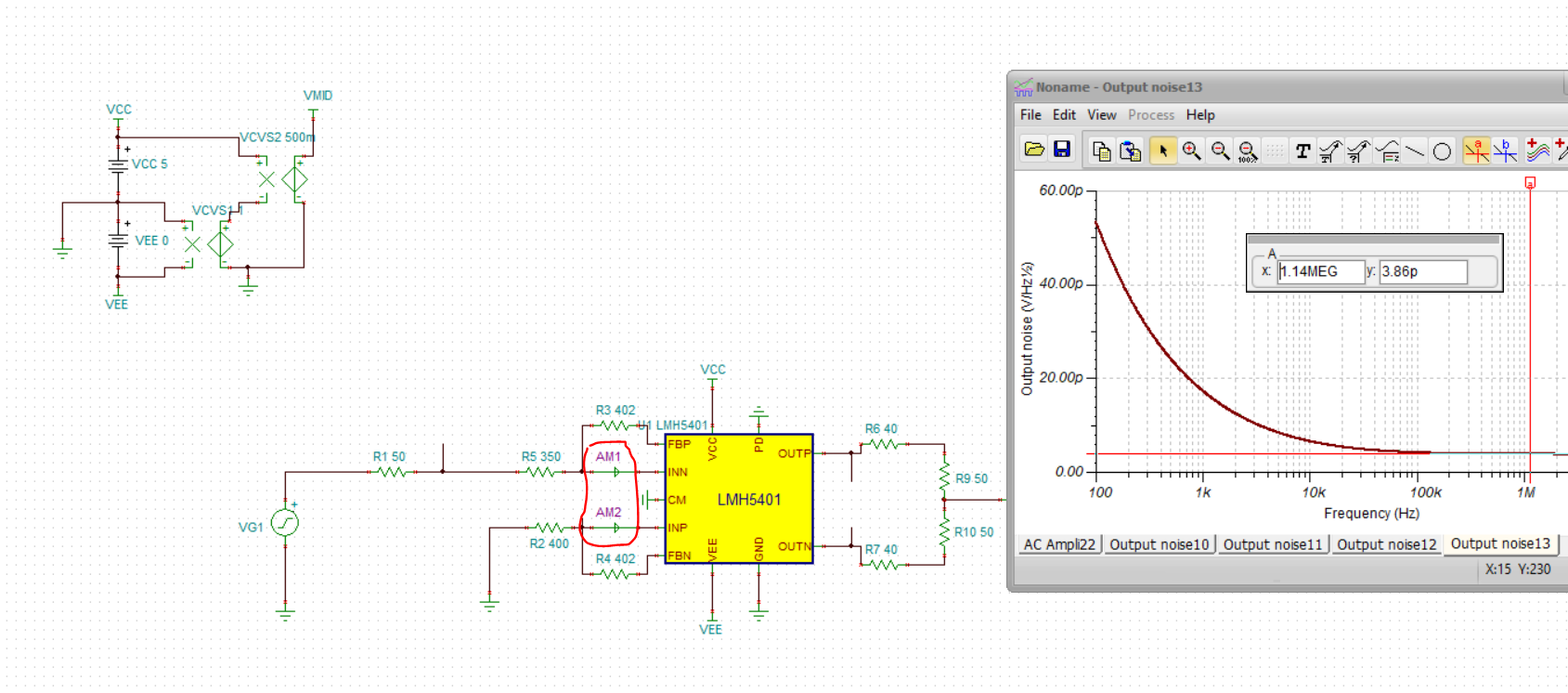Toggle cursor B

pos(1505,150)
